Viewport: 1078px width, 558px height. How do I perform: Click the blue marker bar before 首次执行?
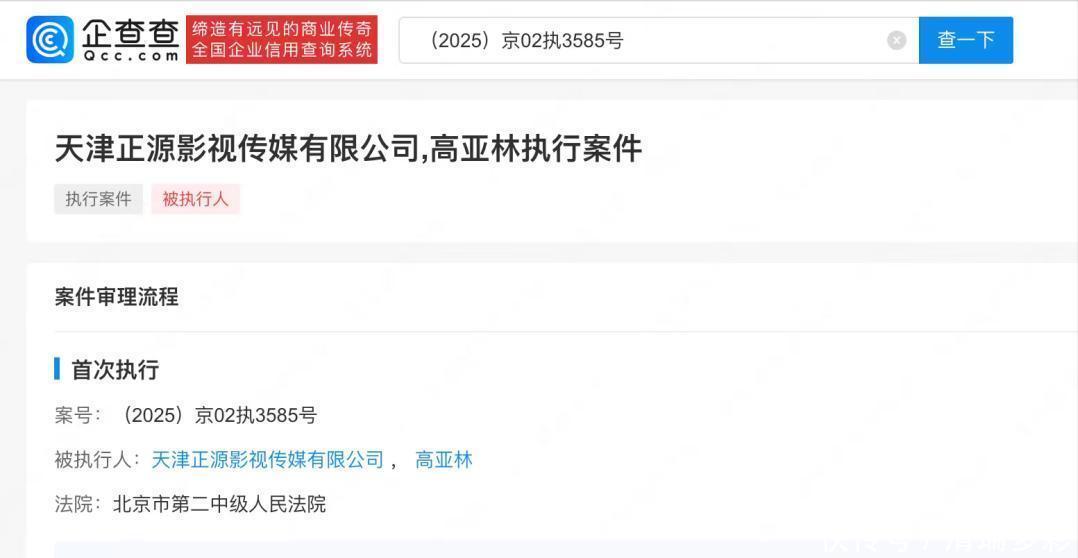pyautogui.click(x=57, y=369)
